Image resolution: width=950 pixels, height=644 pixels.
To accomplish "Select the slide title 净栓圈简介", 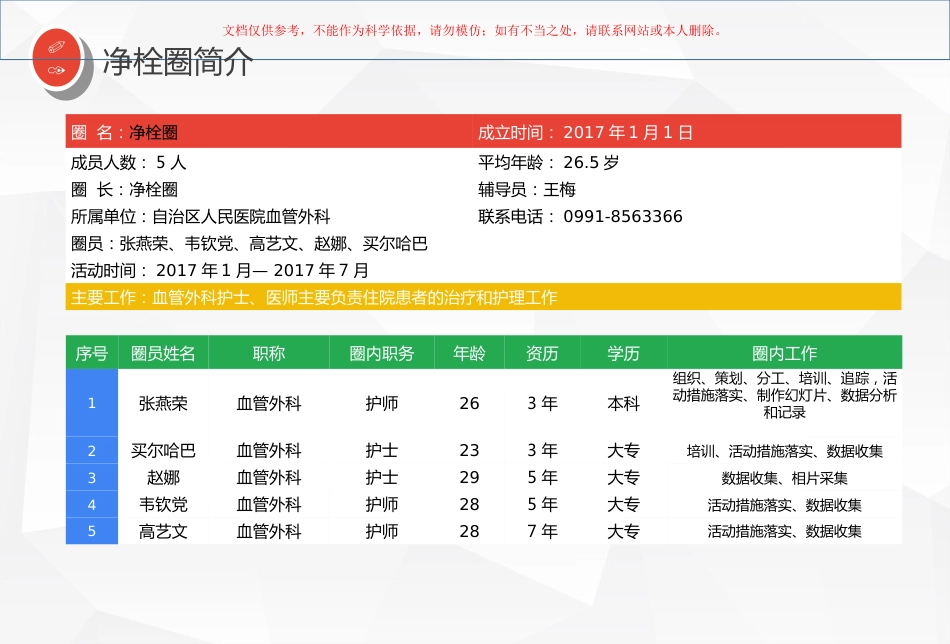I will click(178, 62).
